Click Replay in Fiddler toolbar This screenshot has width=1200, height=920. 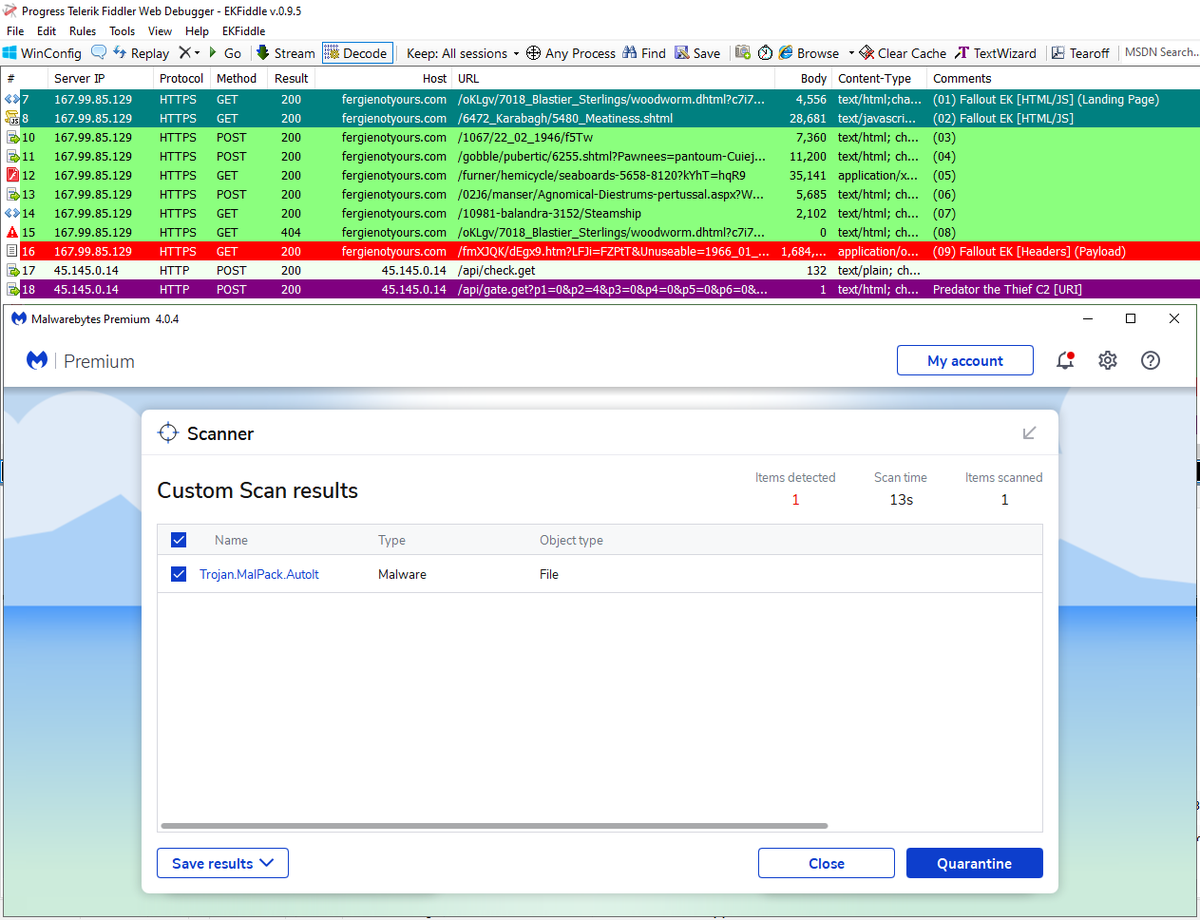(141, 53)
